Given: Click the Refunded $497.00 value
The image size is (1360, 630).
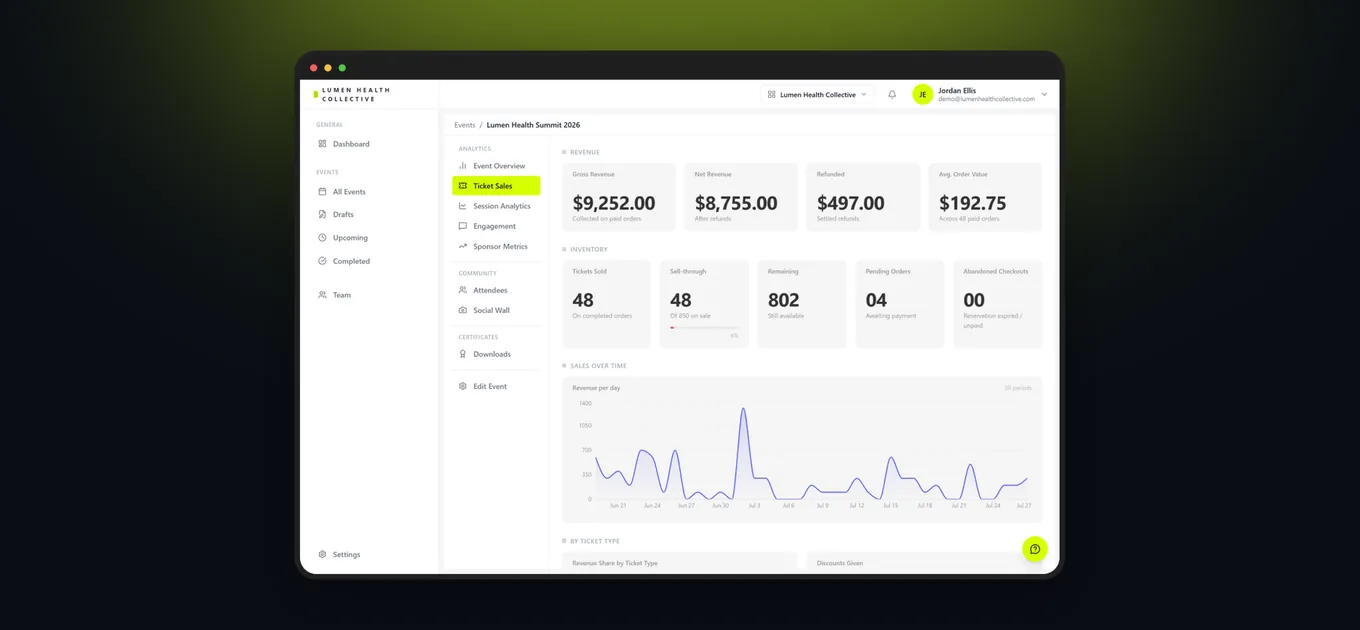Looking at the screenshot, I should pos(851,203).
